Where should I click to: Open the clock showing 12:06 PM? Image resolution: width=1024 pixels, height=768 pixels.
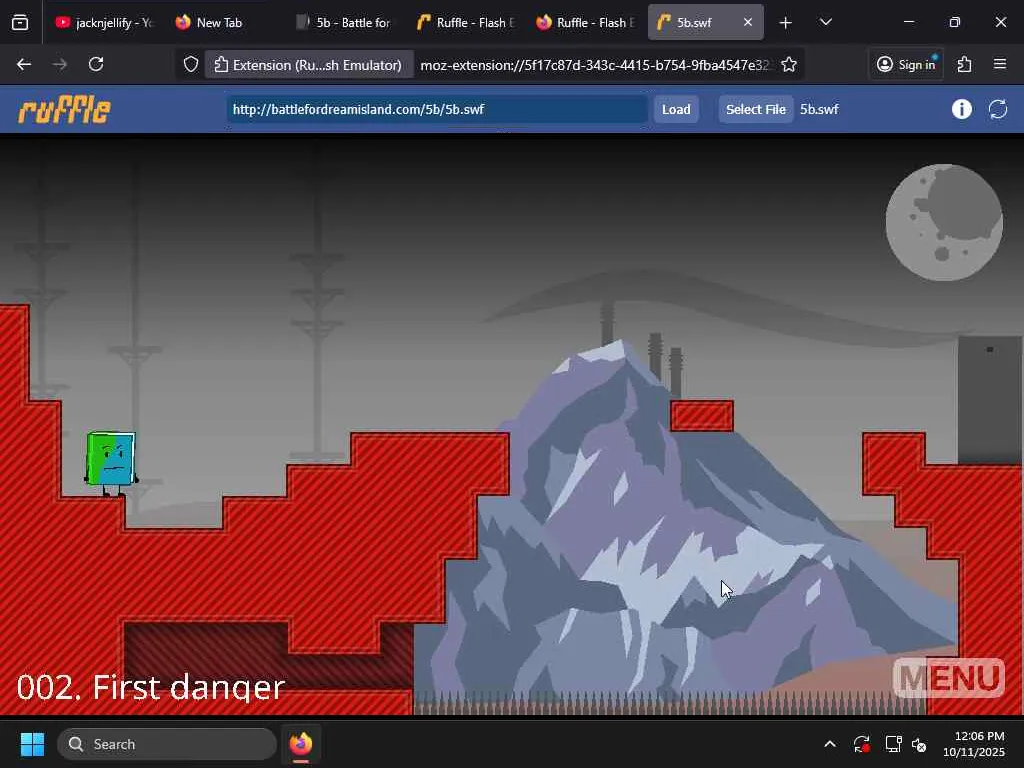(974, 744)
